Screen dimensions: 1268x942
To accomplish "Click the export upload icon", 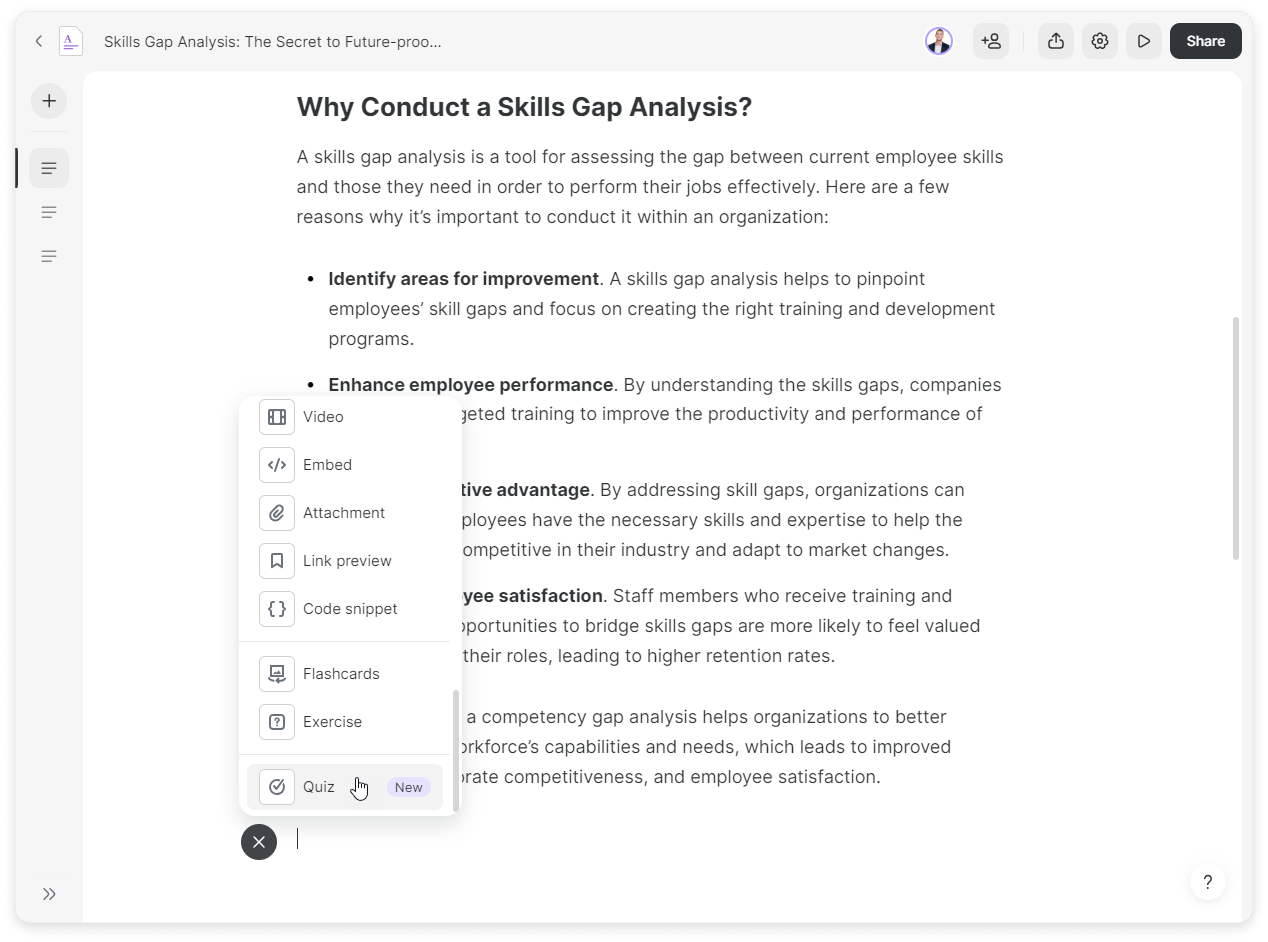I will [1056, 41].
